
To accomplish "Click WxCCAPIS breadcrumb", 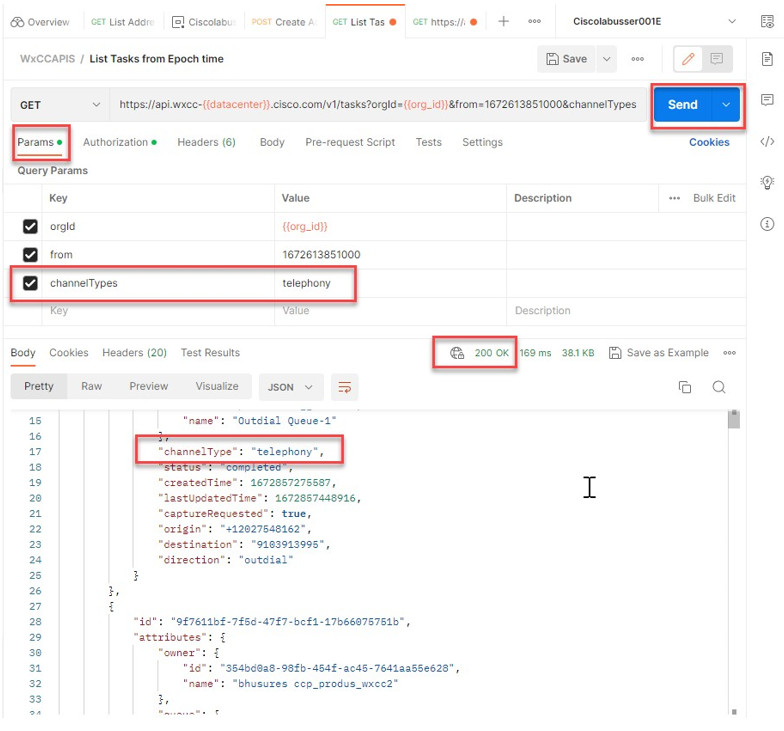I will point(48,59).
